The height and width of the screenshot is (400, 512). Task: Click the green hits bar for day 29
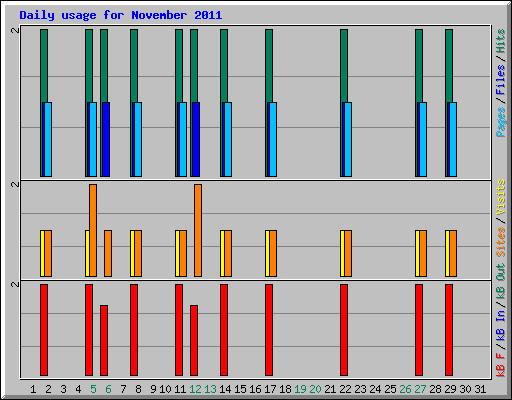tap(449, 66)
